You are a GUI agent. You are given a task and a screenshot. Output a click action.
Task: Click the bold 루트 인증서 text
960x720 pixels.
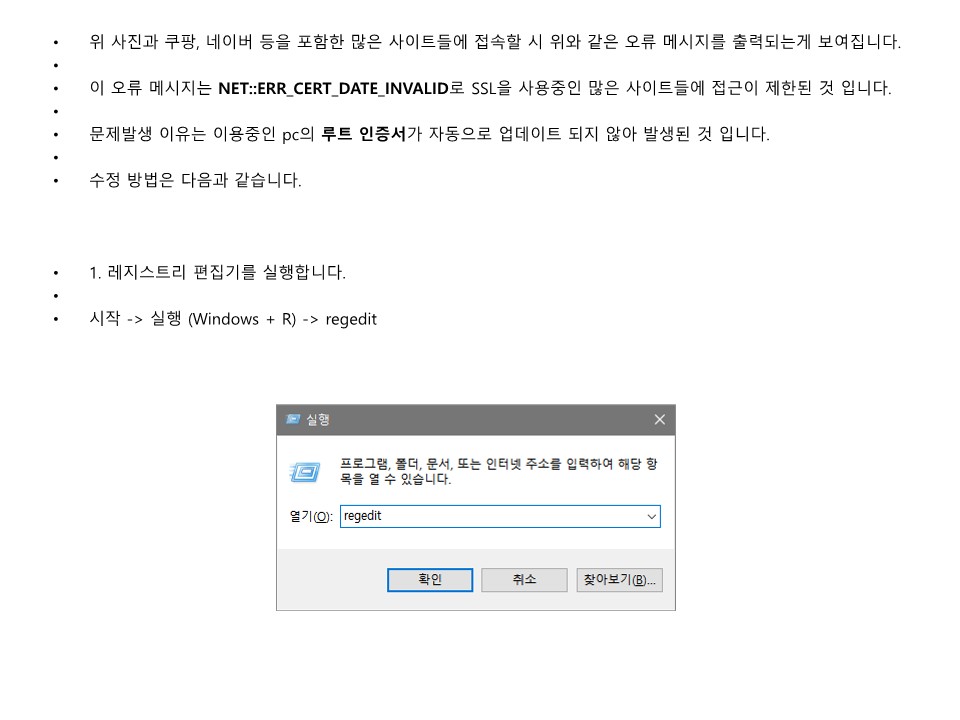click(364, 133)
